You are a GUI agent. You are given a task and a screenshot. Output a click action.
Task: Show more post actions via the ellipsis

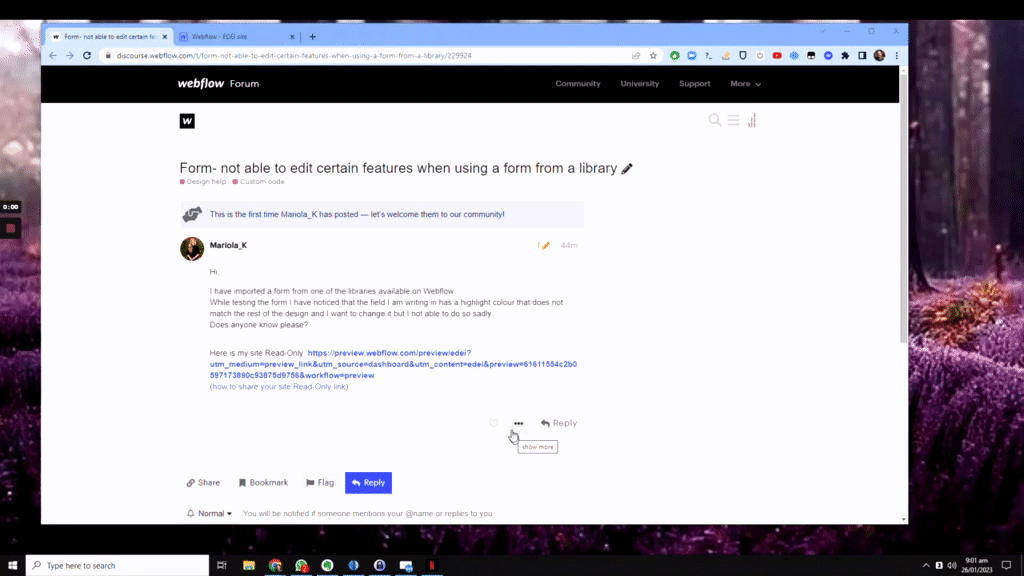point(518,423)
